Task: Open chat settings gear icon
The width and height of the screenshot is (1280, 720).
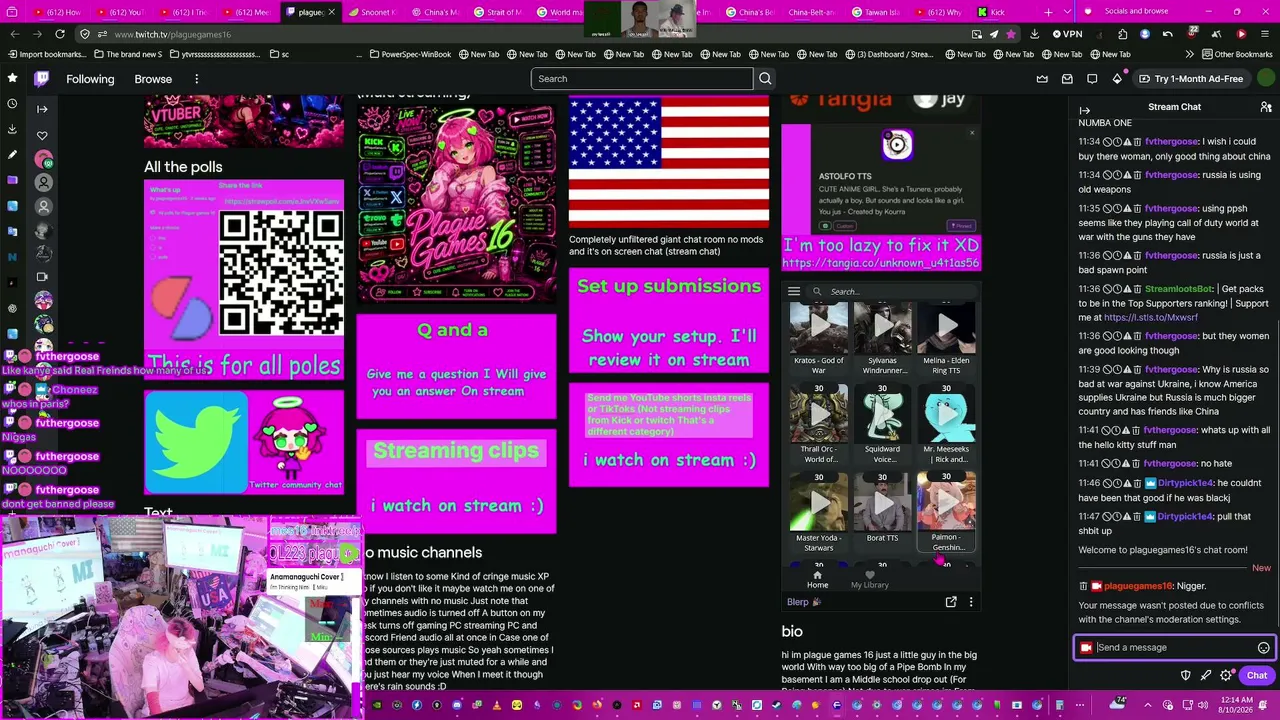Action: pyautogui.click(x=1226, y=676)
